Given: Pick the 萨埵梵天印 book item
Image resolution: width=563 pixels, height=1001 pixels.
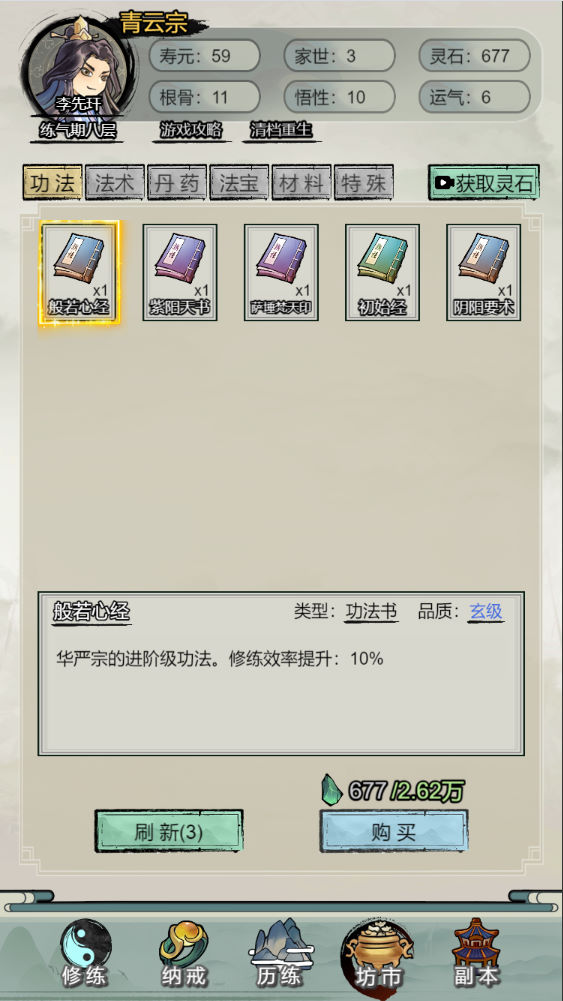Looking at the screenshot, I should click(x=282, y=273).
